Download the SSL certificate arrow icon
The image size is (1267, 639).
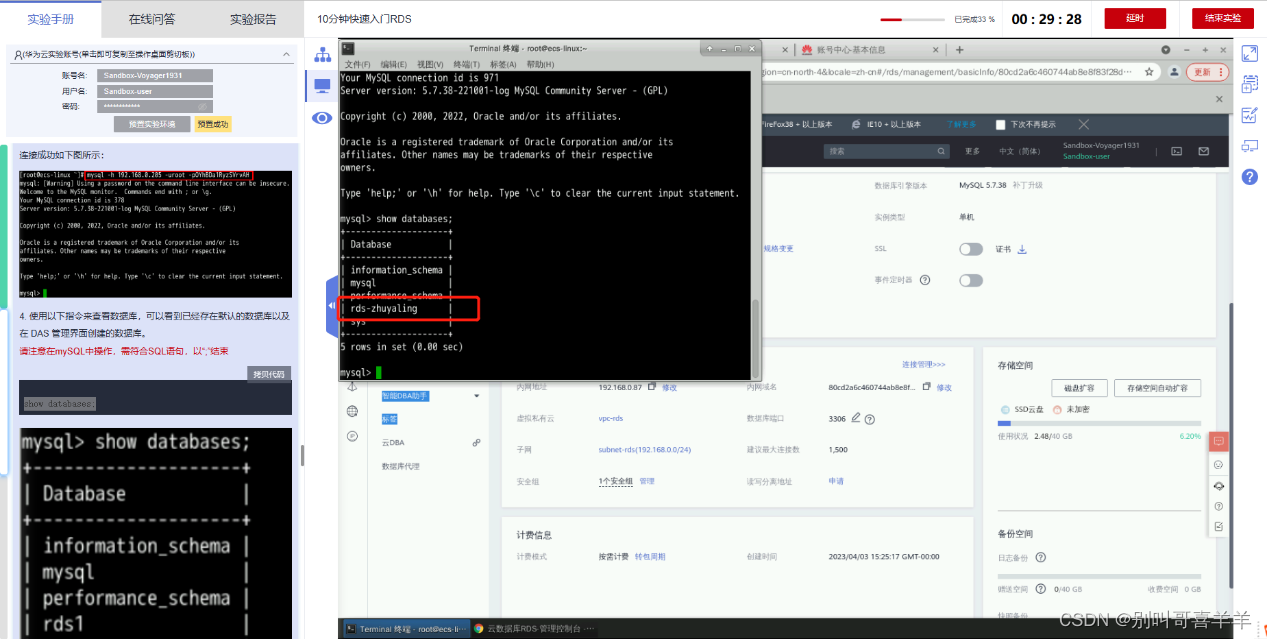[x=1022, y=249]
